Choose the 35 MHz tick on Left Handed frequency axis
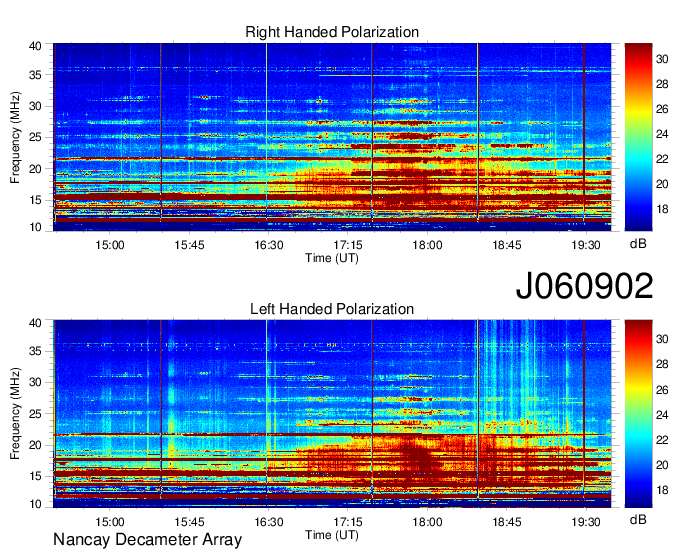The image size is (680, 552). (x=35, y=351)
